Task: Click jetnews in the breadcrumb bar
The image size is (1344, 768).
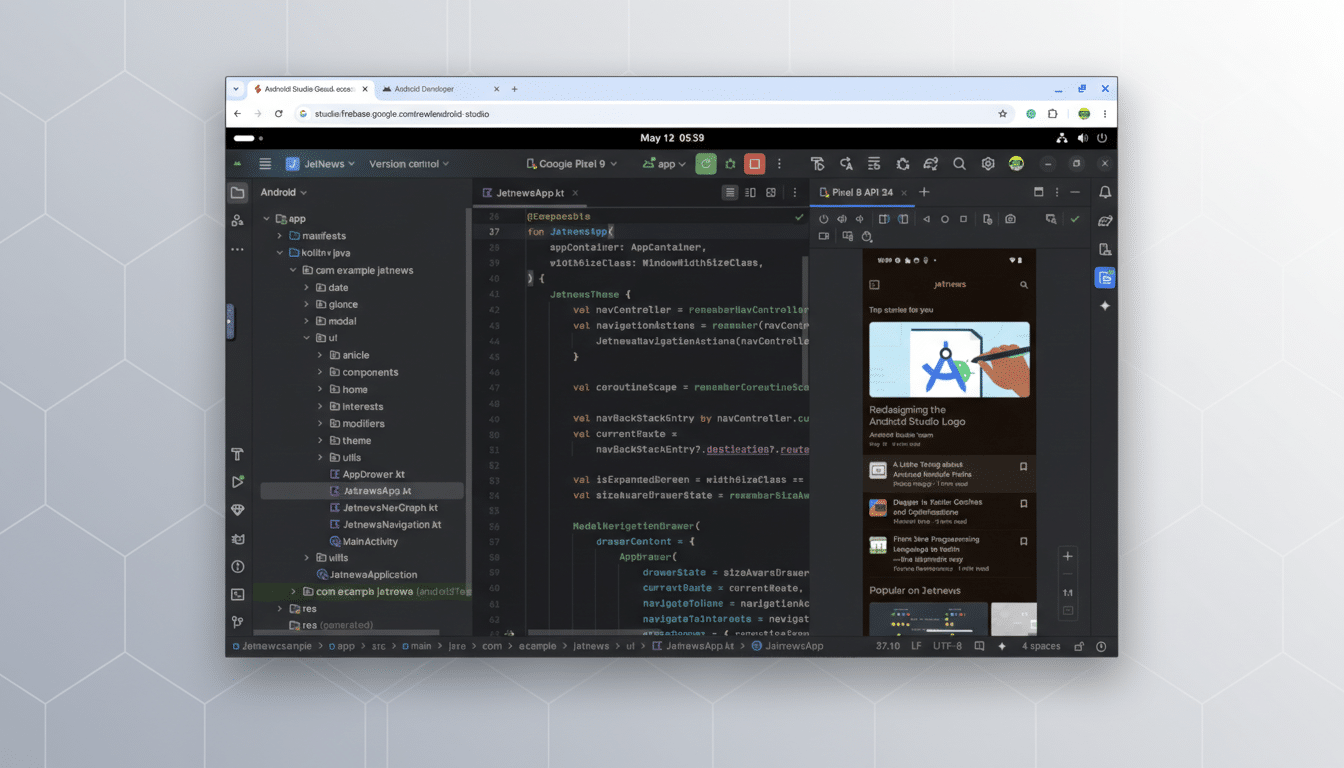Action: pos(590,646)
